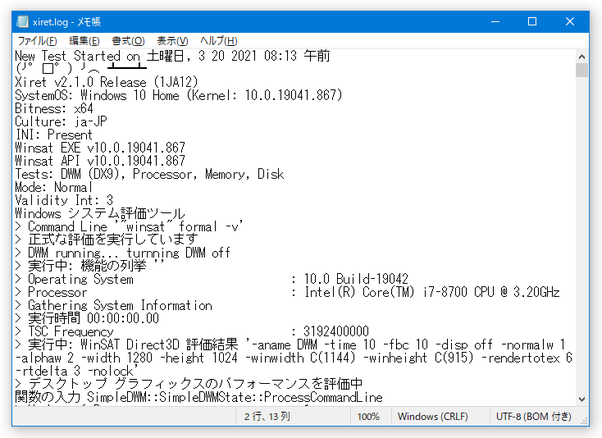The image size is (602, 438).
Task: Click the line 'New Test Started on'
Action: click(x=172, y=56)
